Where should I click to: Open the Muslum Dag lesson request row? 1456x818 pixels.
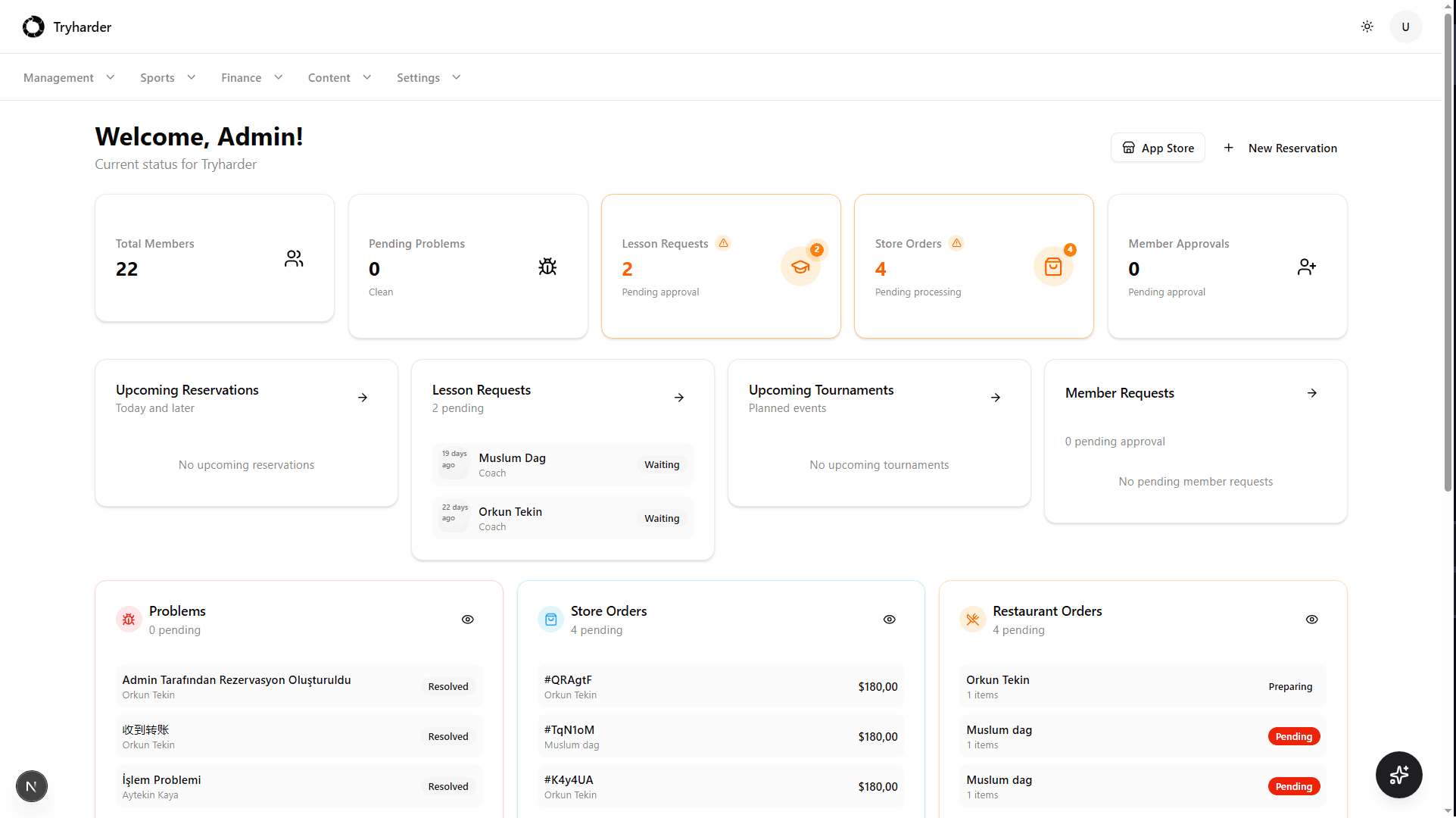coord(563,465)
